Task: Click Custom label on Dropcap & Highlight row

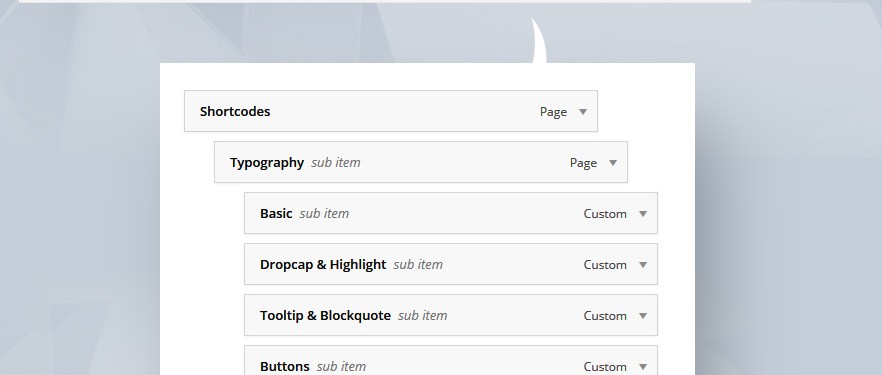Action: coord(605,265)
